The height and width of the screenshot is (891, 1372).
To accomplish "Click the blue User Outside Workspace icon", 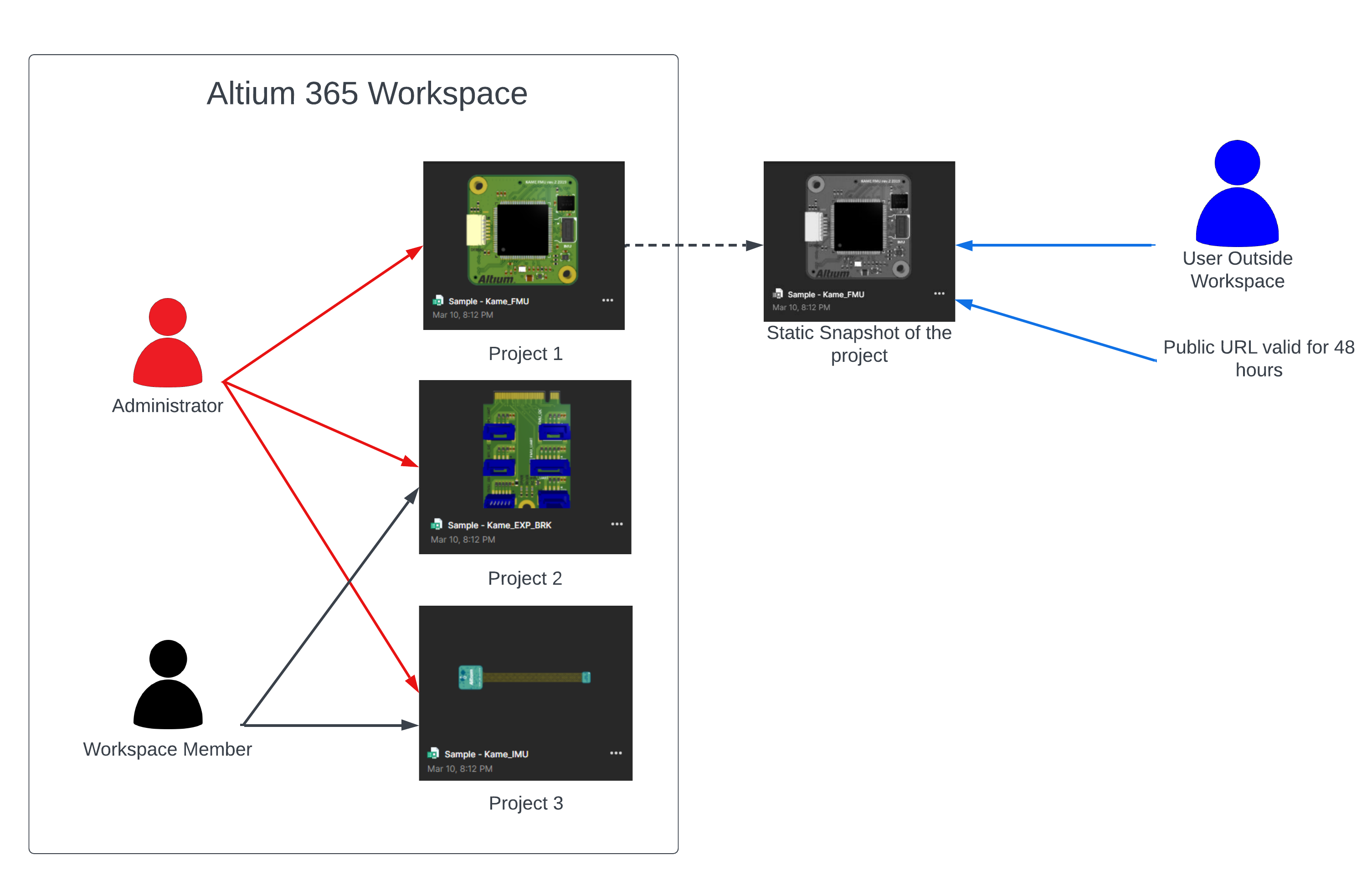I will [1237, 193].
